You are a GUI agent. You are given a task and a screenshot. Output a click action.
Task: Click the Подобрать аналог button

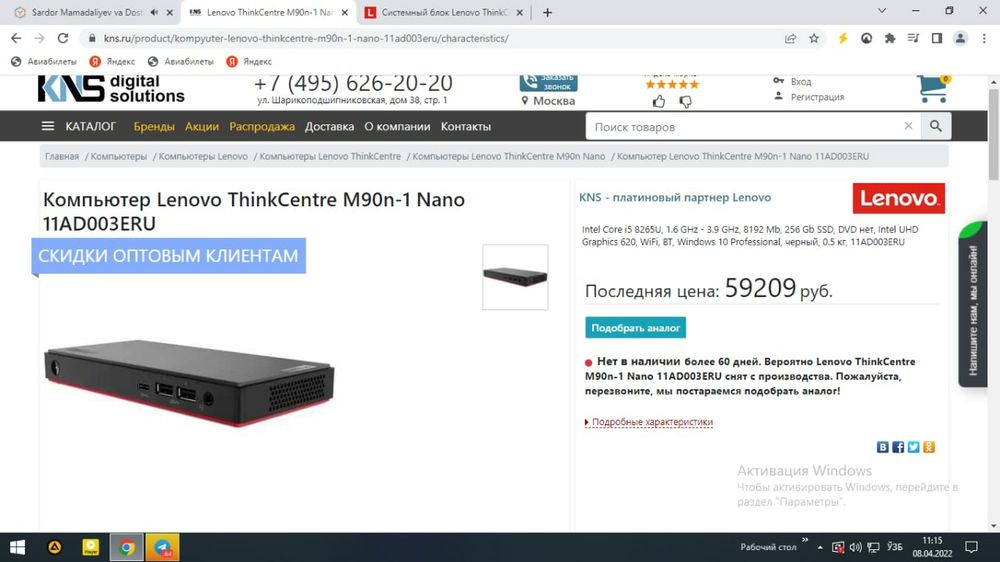pyautogui.click(x=635, y=327)
